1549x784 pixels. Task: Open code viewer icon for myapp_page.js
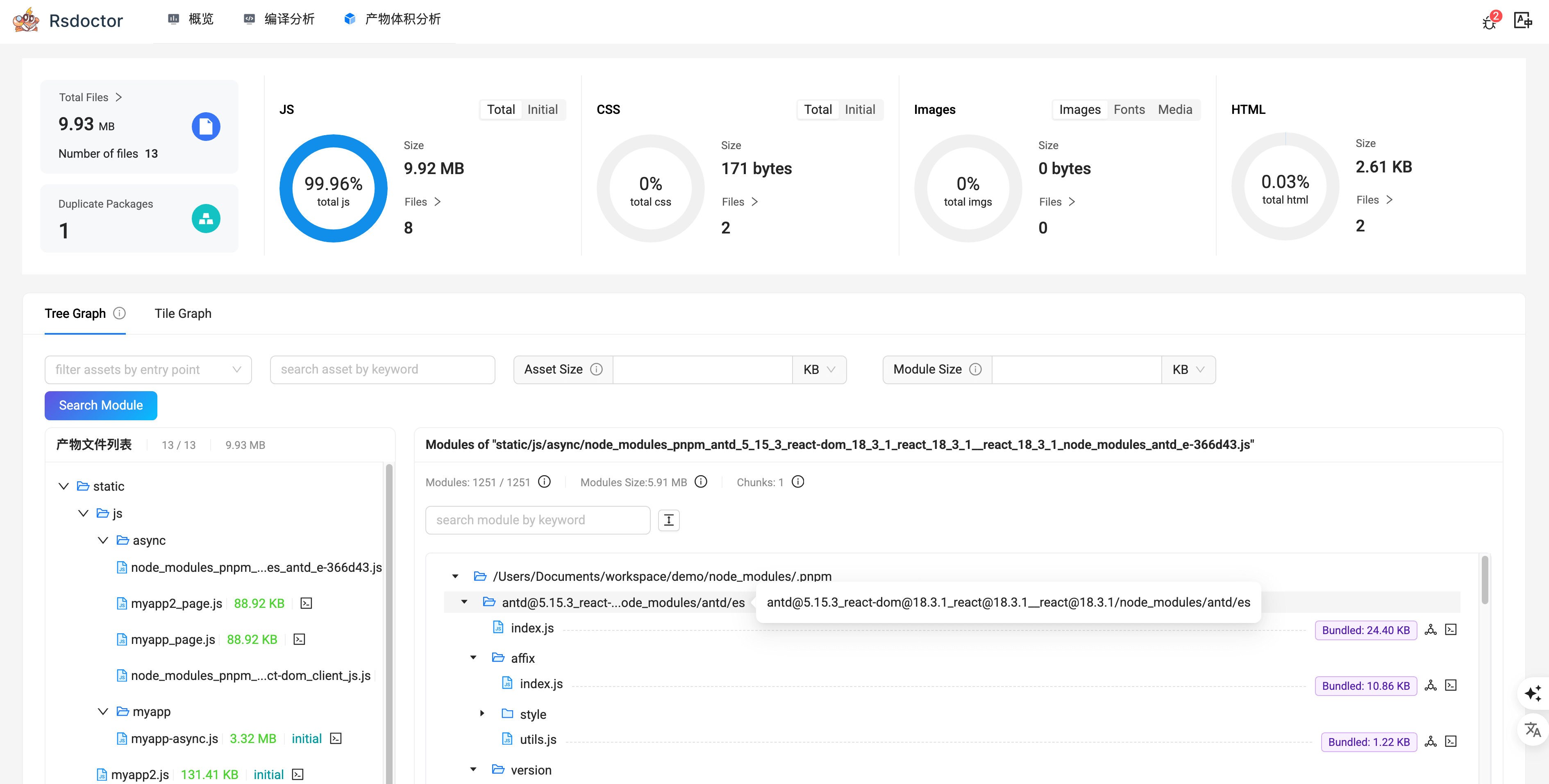pyautogui.click(x=299, y=639)
